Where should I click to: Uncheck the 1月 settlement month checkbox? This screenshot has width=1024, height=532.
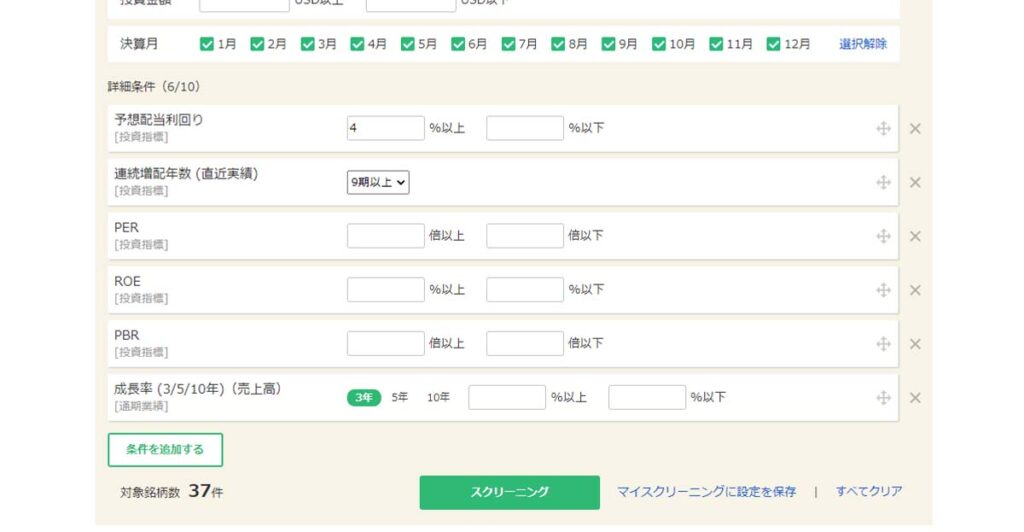pos(207,44)
